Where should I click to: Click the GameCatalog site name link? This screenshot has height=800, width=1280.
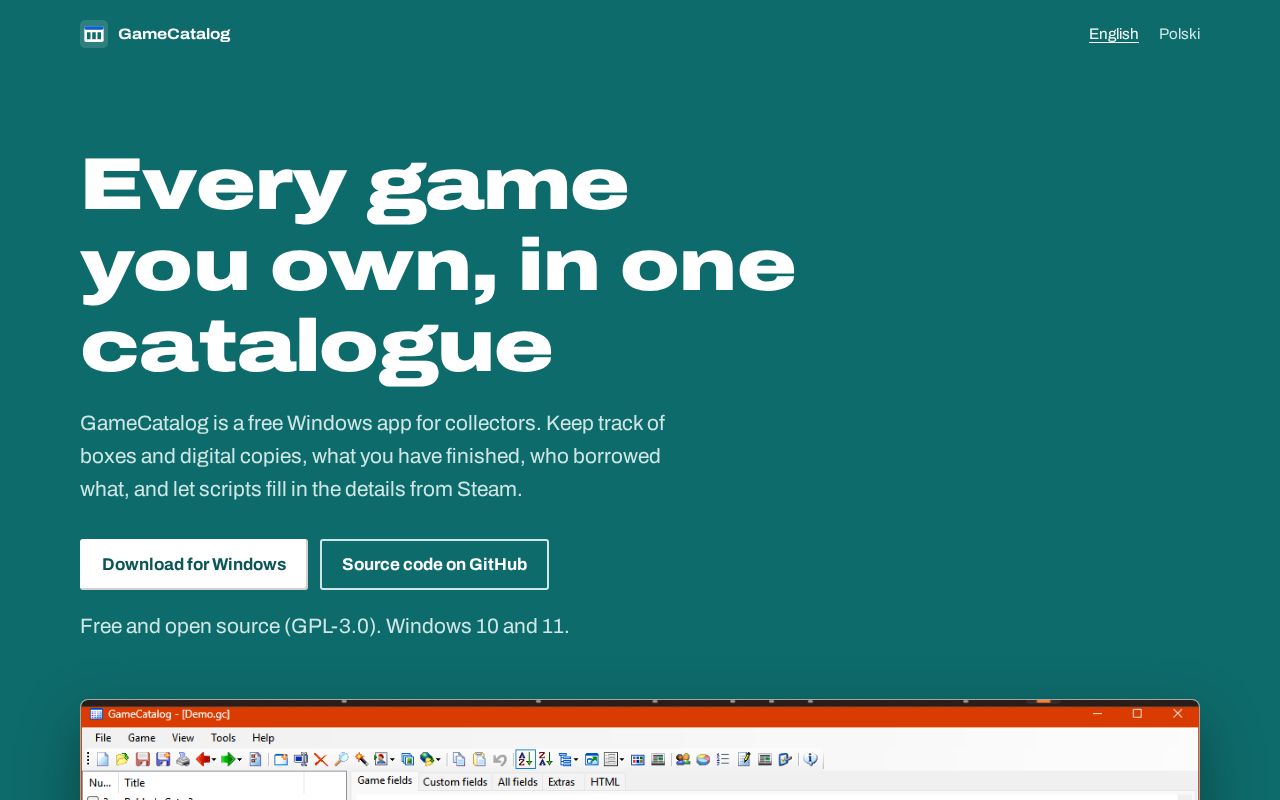174,34
